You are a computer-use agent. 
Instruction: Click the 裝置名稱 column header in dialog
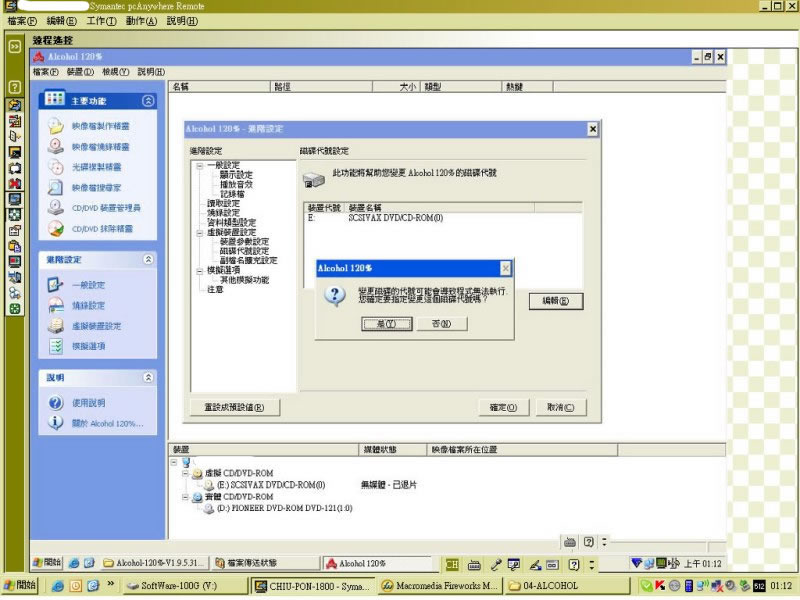439,208
